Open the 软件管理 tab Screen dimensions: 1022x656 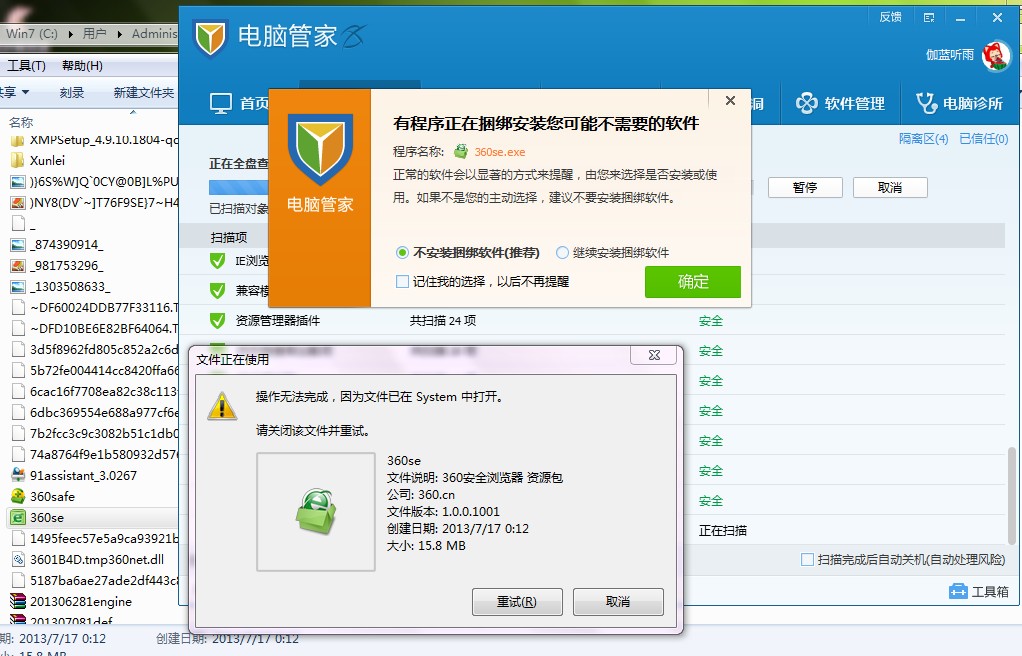tap(840, 103)
